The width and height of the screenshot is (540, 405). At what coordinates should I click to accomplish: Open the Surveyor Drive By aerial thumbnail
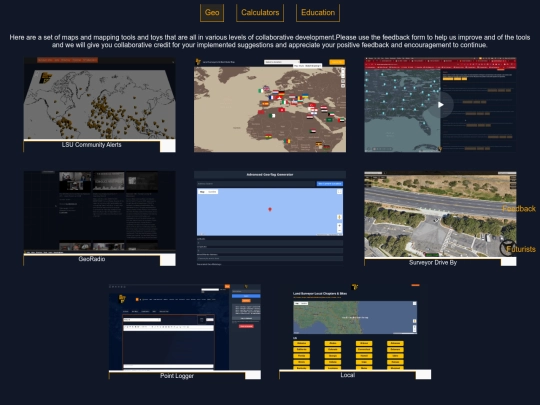click(440, 214)
